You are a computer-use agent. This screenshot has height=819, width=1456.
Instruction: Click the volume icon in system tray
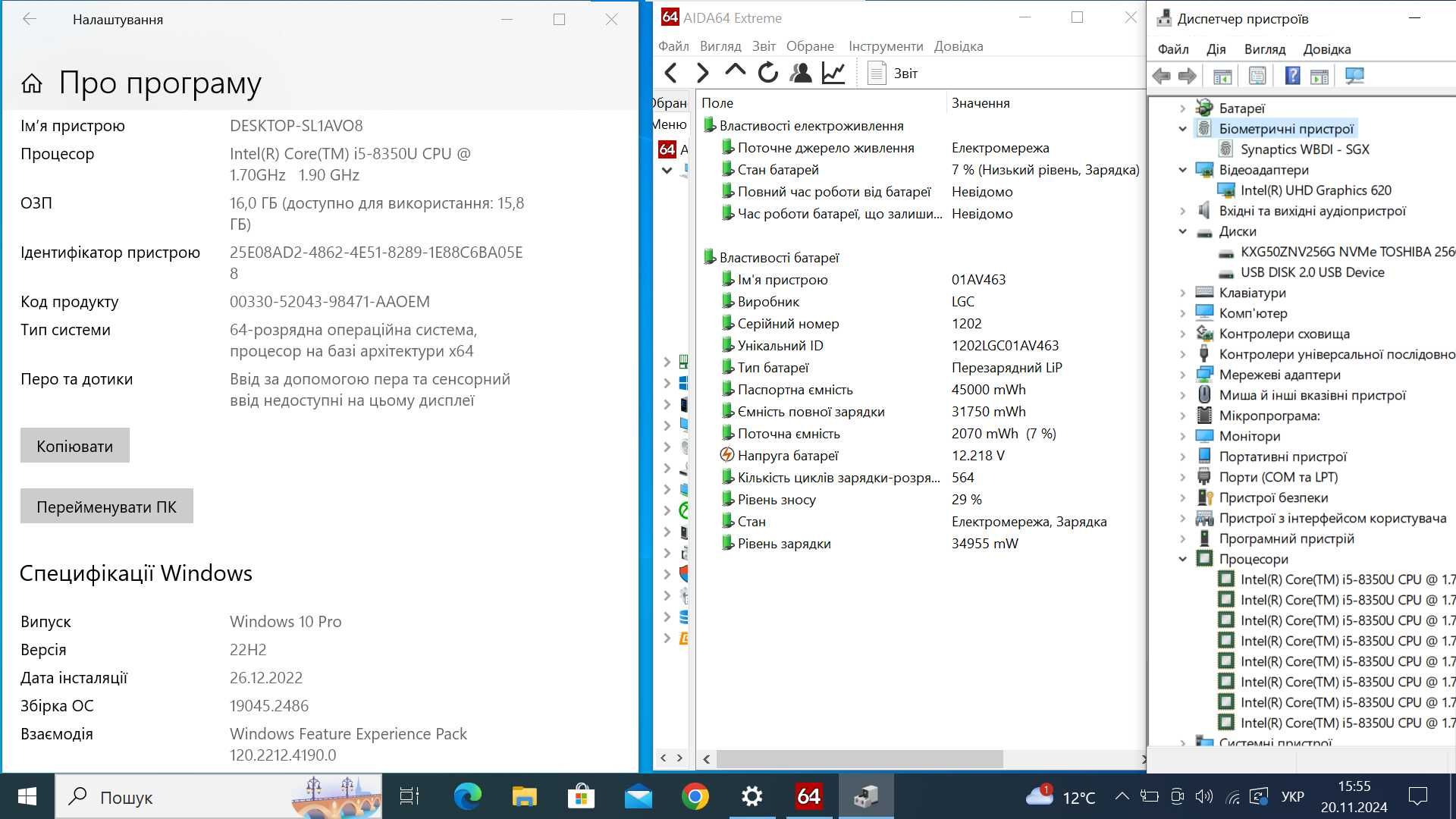(x=1203, y=797)
